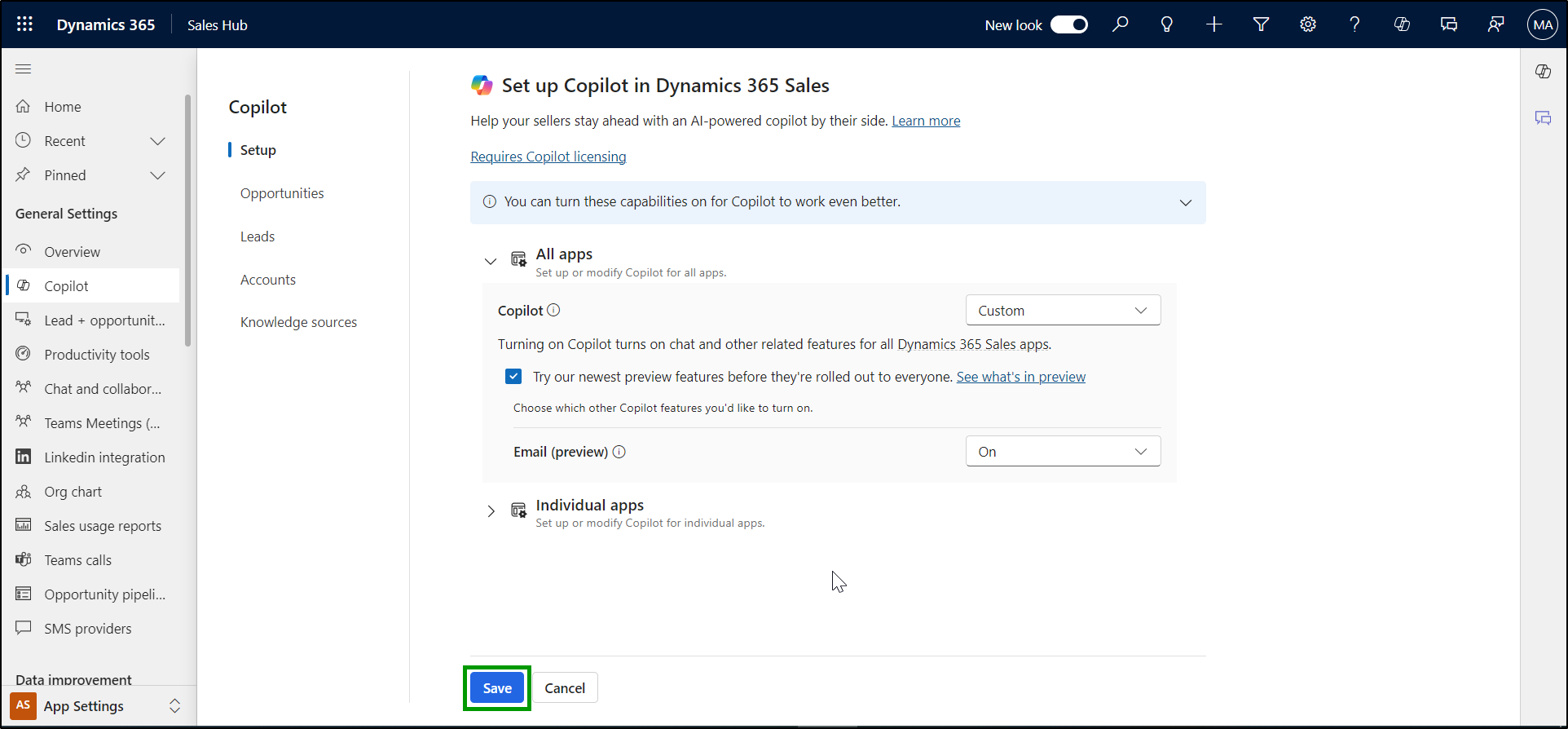1568x729 pixels.
Task: Click the plus quick create icon
Action: tap(1214, 24)
